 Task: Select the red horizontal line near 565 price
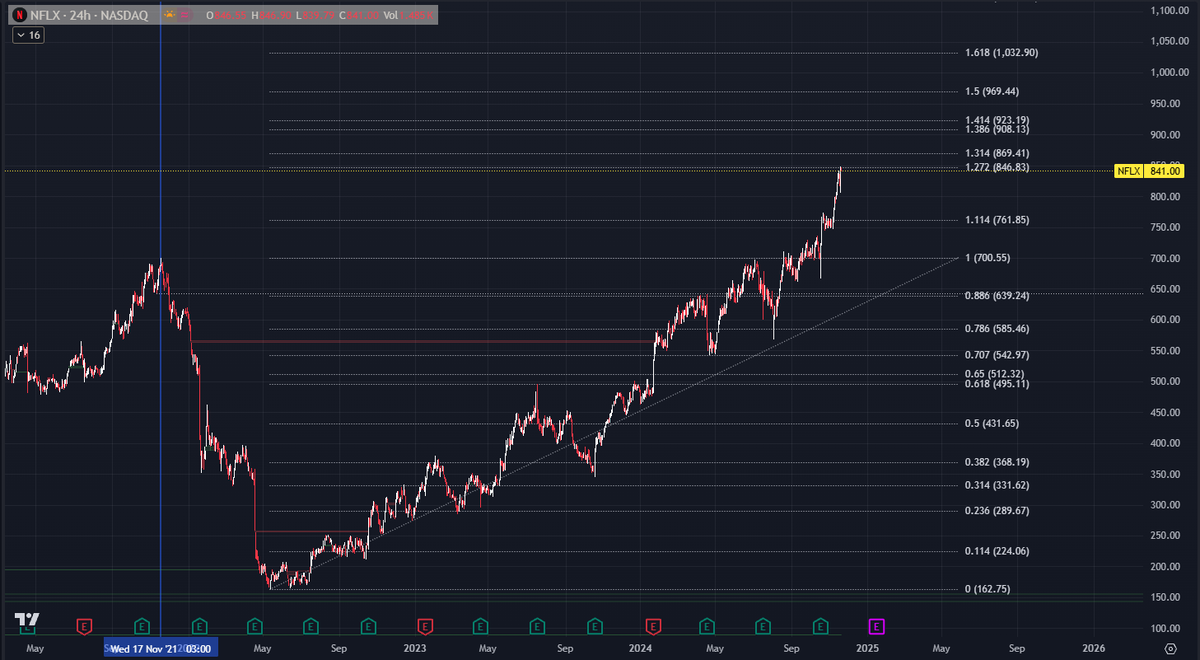point(420,341)
